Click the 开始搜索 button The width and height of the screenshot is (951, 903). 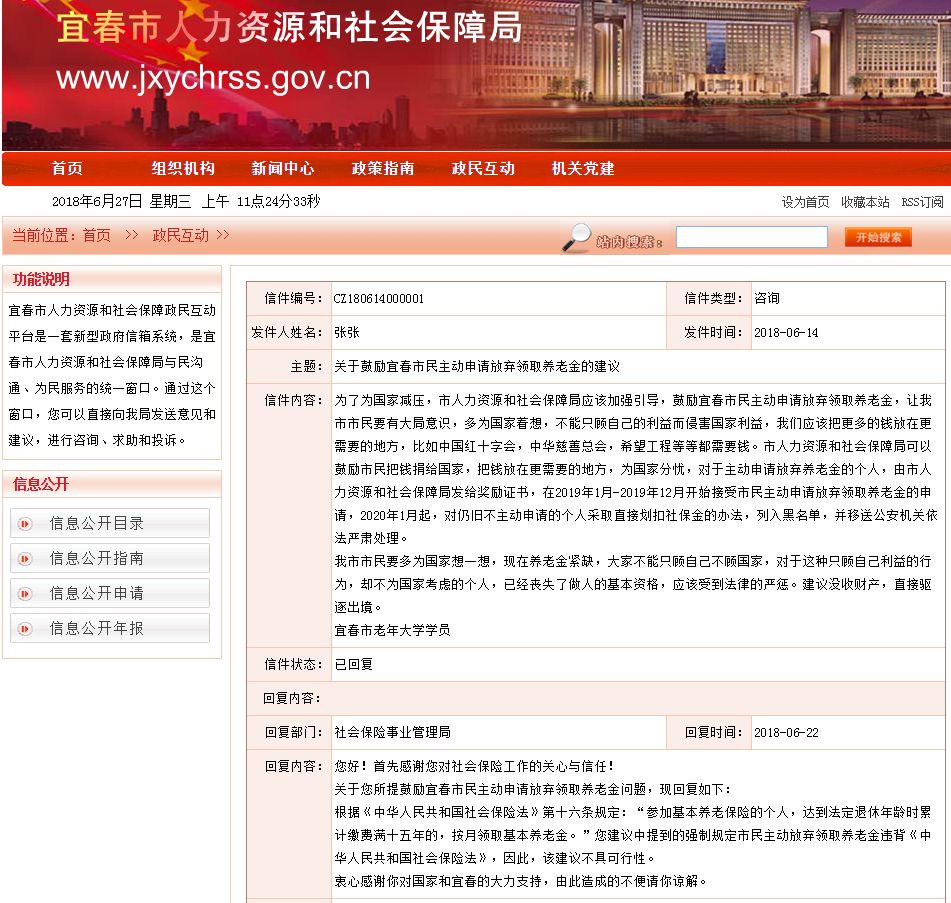pyautogui.click(x=879, y=237)
